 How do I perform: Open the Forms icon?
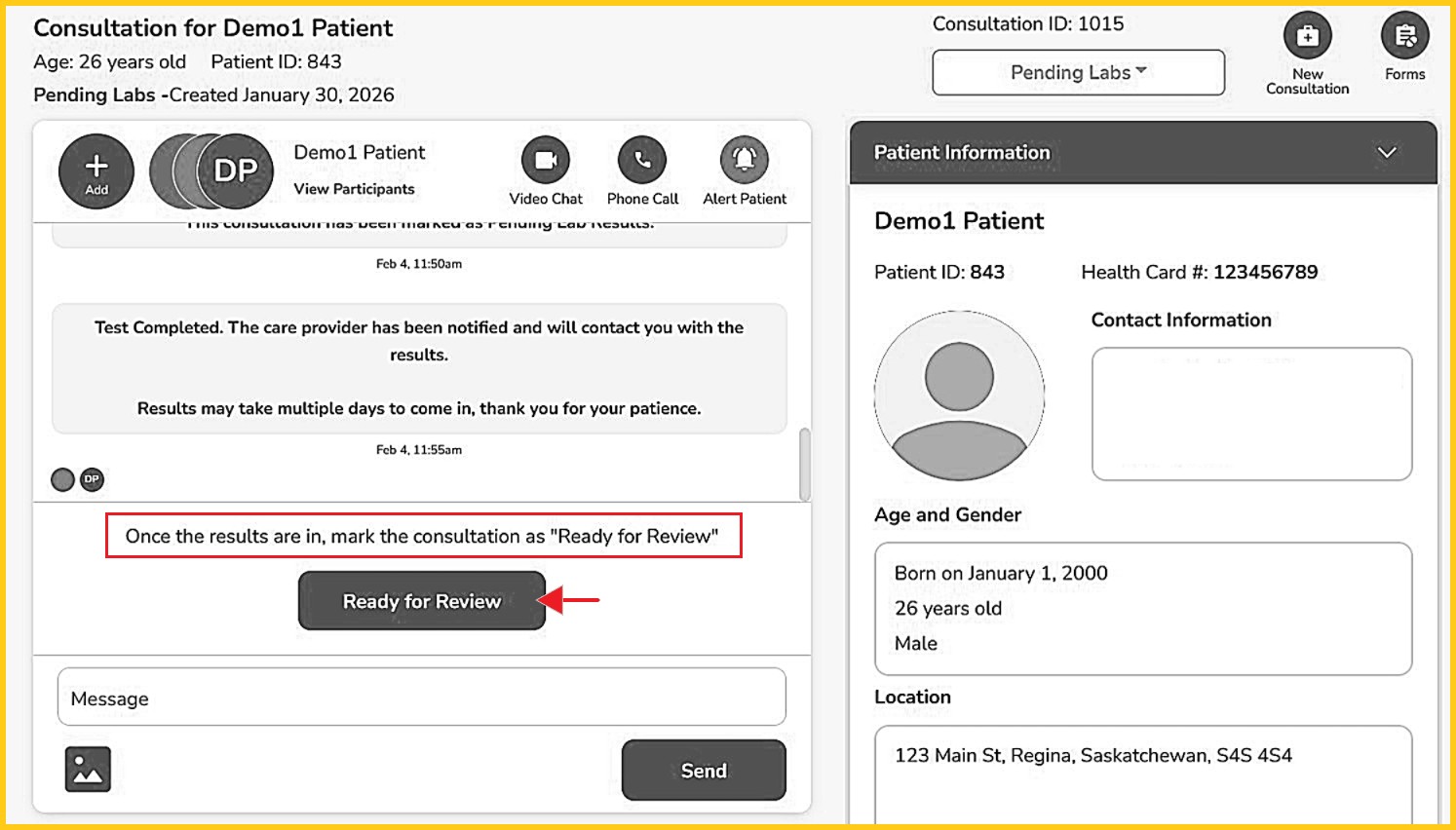point(1404,36)
